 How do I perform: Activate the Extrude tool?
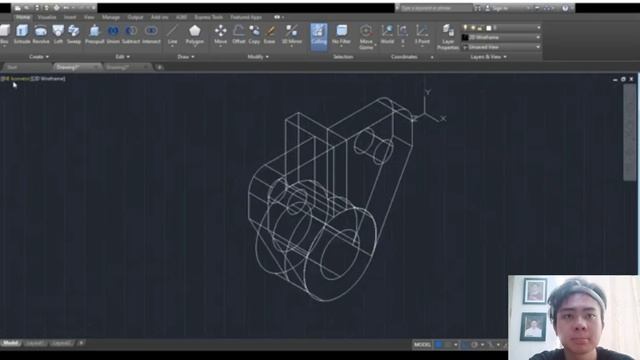coord(22,34)
